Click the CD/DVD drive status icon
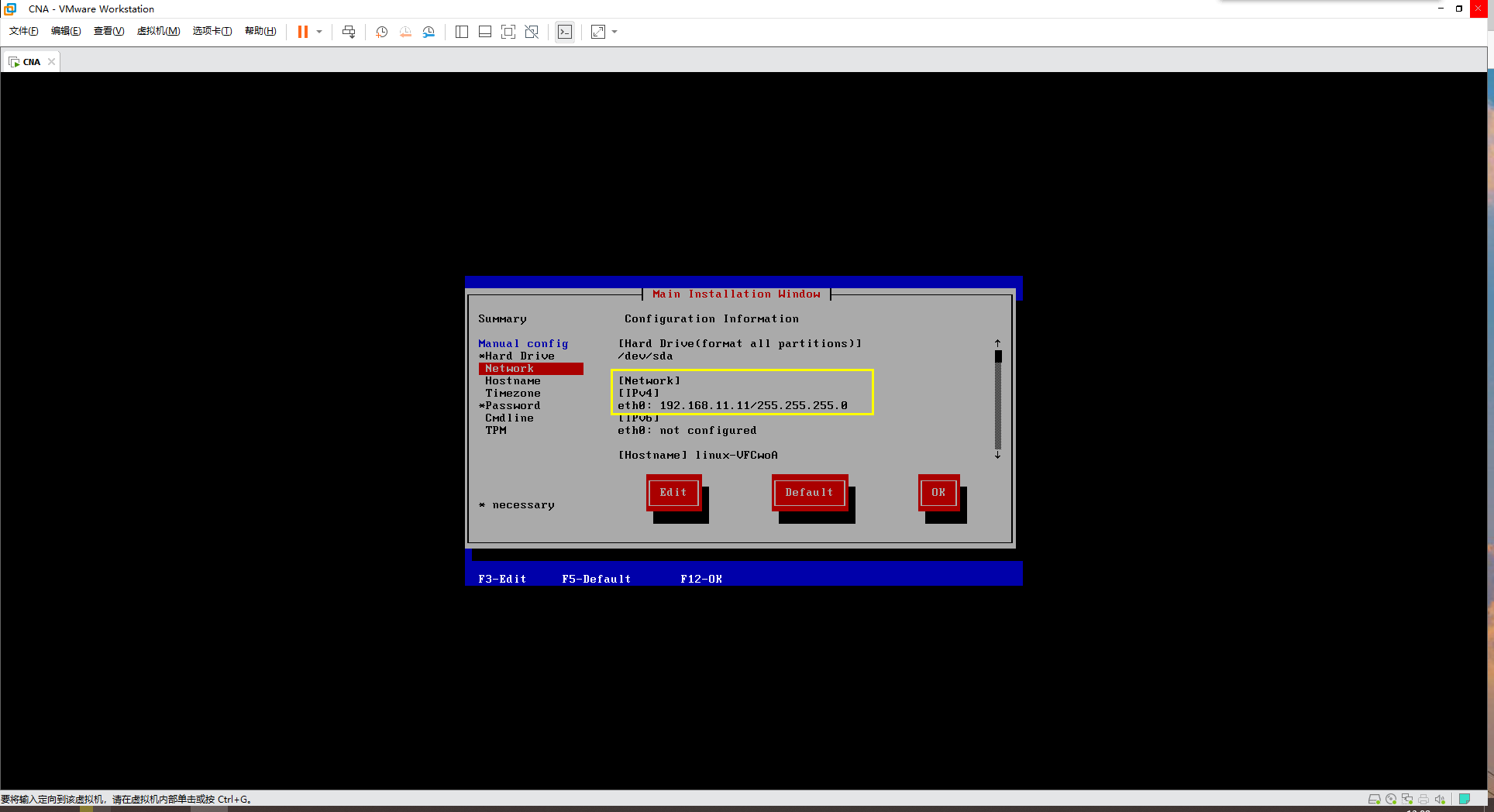This screenshot has width=1494, height=812. pos(1391,799)
